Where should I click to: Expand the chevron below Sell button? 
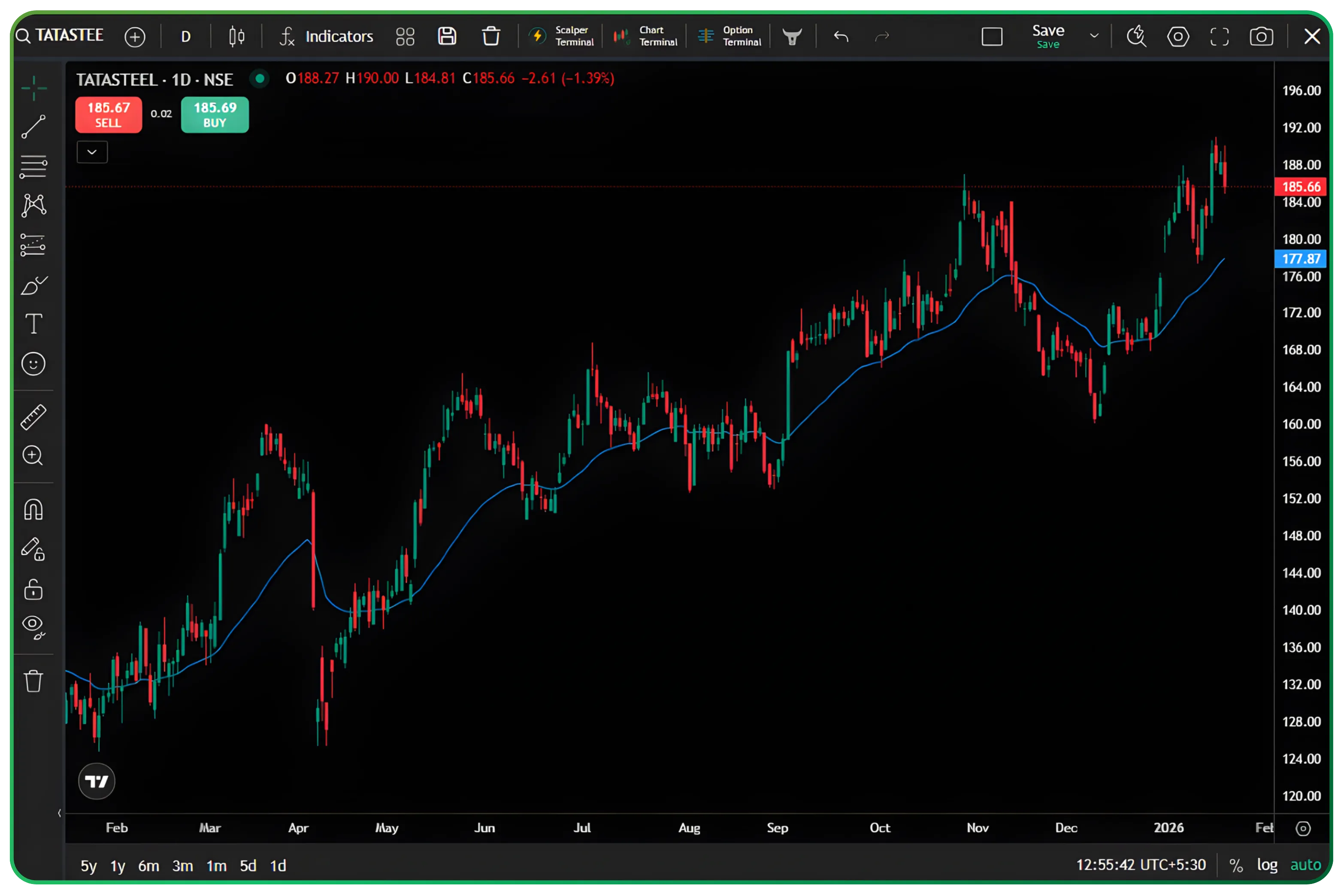[x=92, y=152]
